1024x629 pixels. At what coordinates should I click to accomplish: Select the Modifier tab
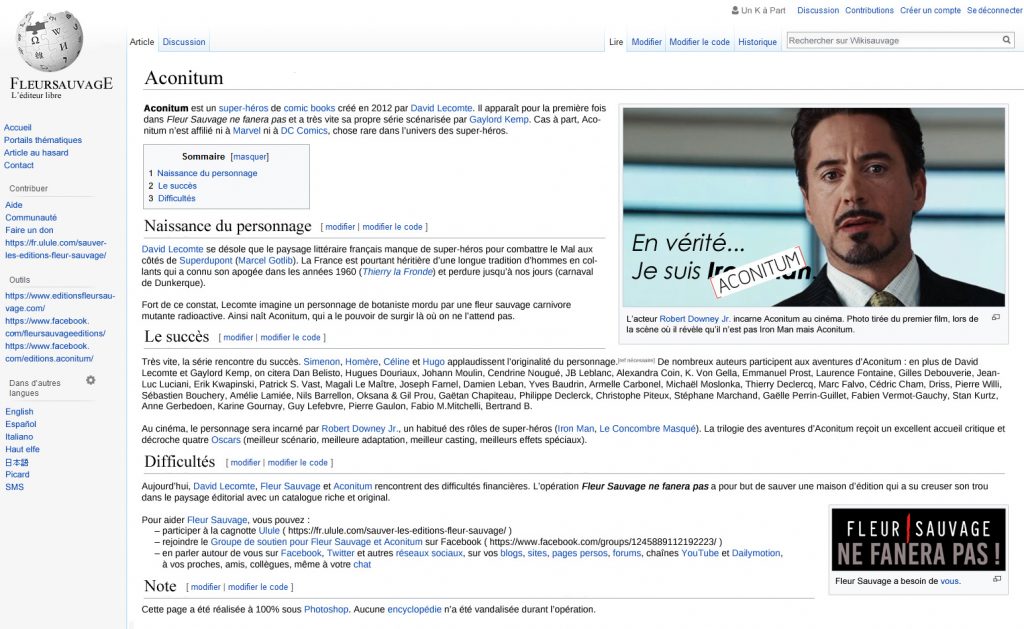(647, 42)
